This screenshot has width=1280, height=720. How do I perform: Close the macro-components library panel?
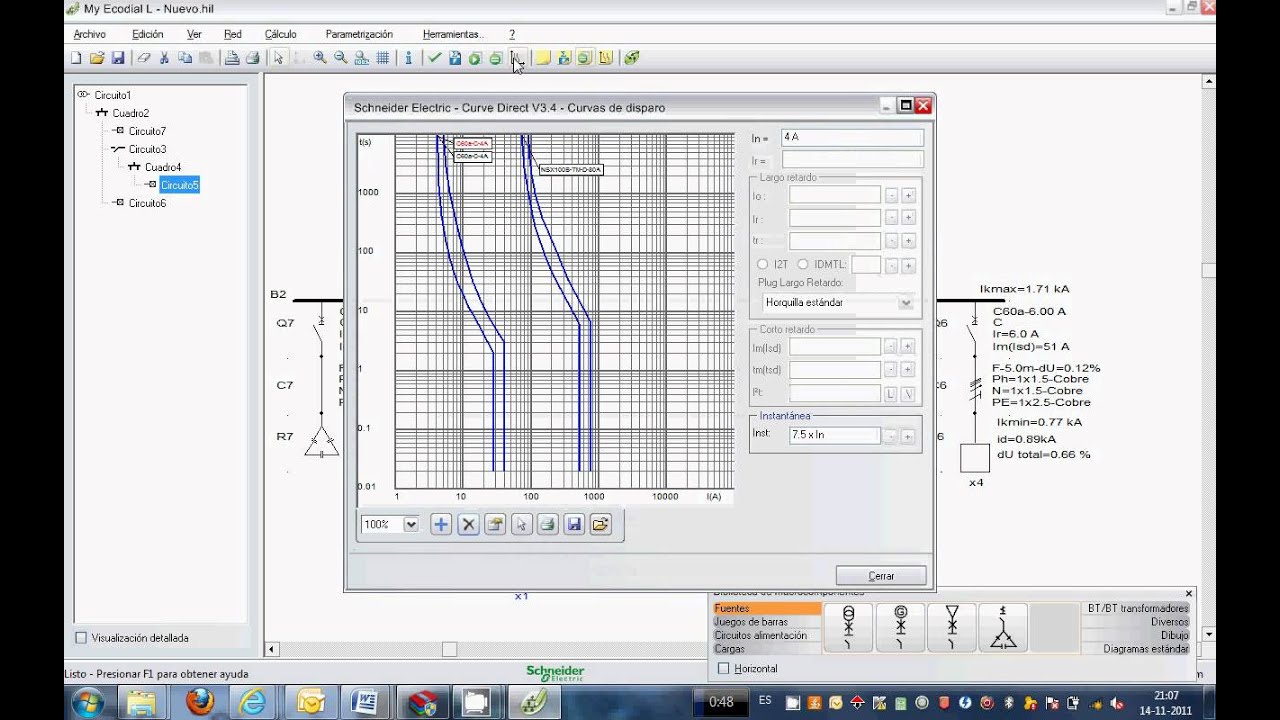[1189, 594]
